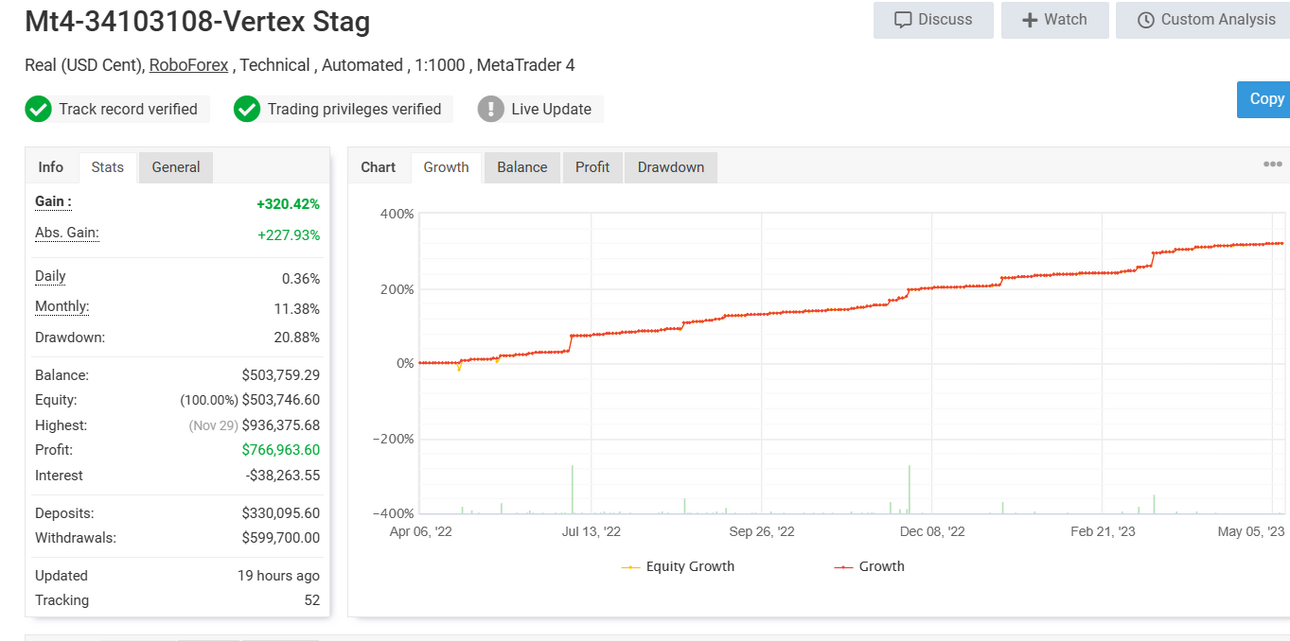
Task: Select the Chart tab
Action: click(378, 167)
